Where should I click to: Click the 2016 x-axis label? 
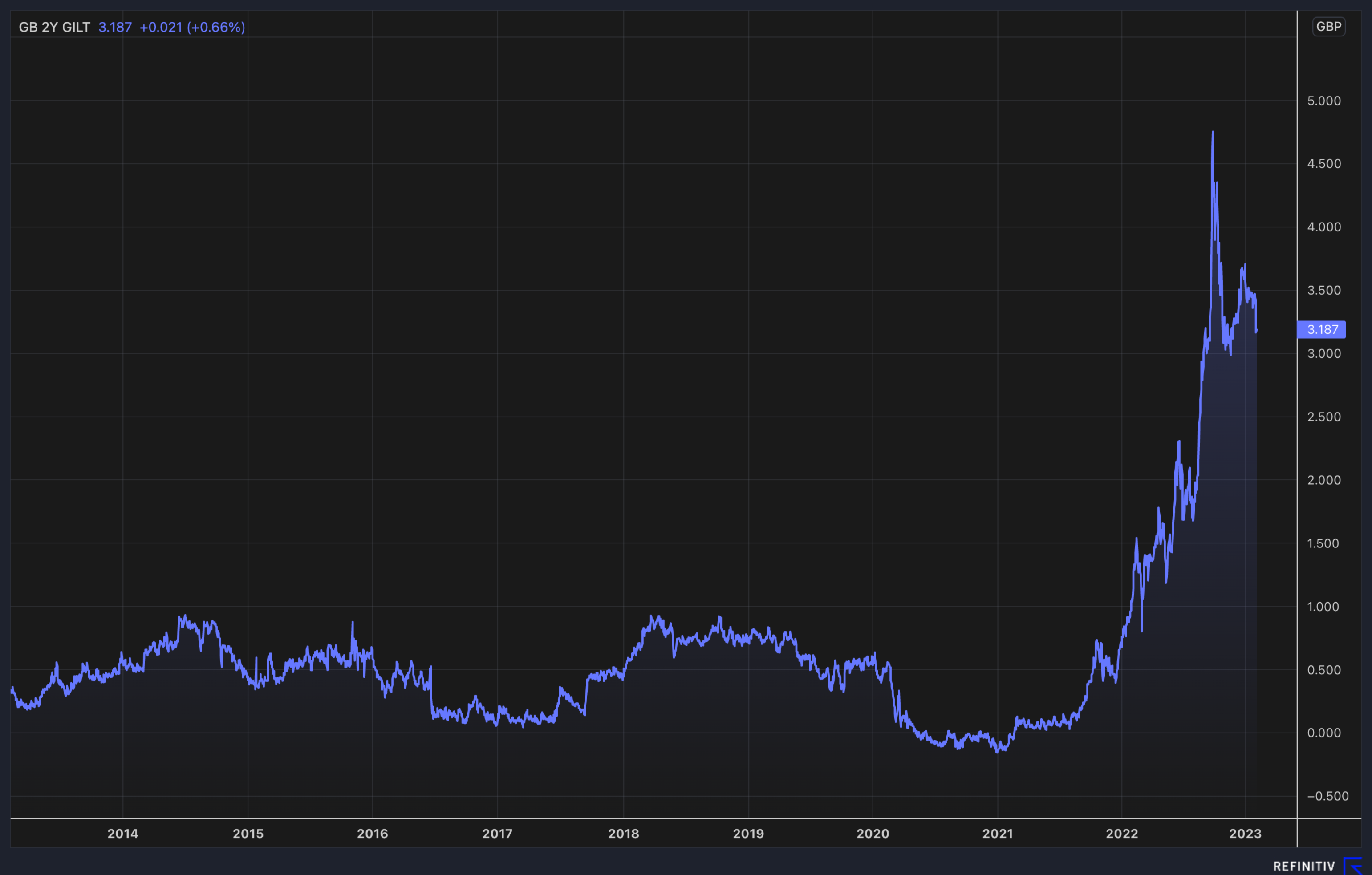click(373, 834)
